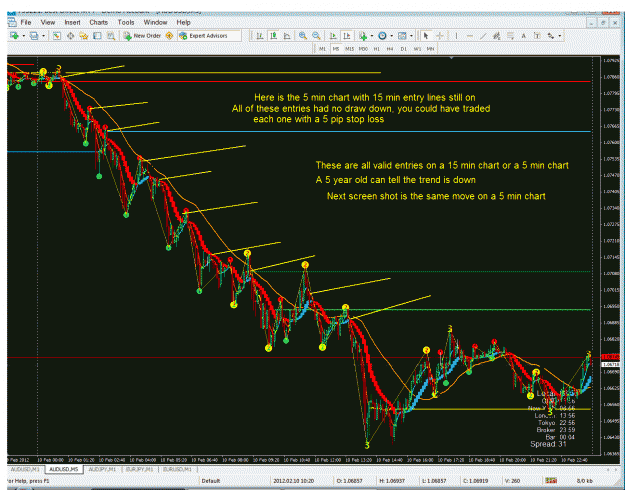Open the Charts menu
625x490 pixels.
click(98, 22)
